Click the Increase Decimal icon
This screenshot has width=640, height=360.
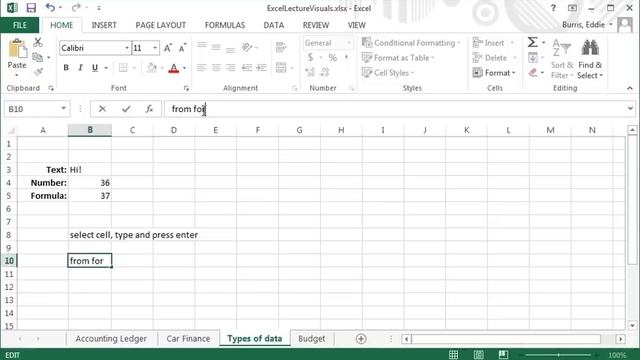point(310,73)
